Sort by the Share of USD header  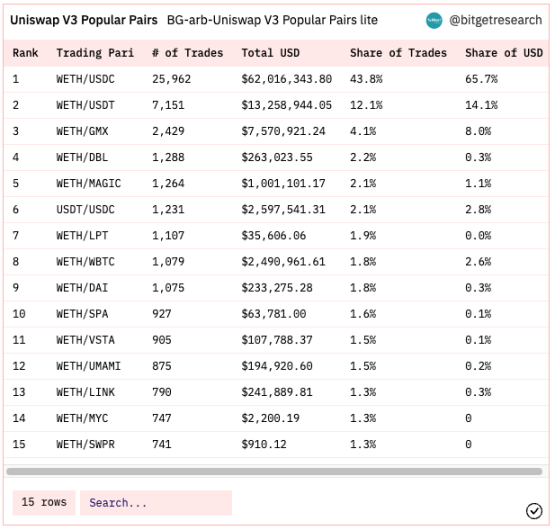(504, 53)
